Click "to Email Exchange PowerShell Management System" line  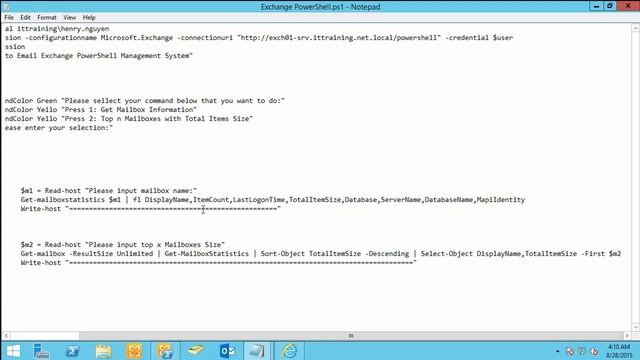99,56
